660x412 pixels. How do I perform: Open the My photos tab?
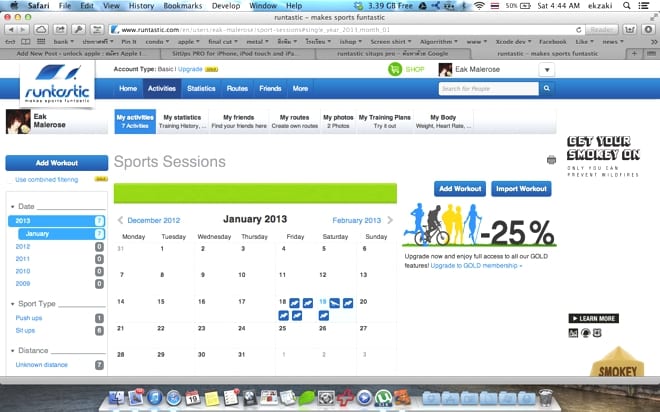[x=338, y=121]
